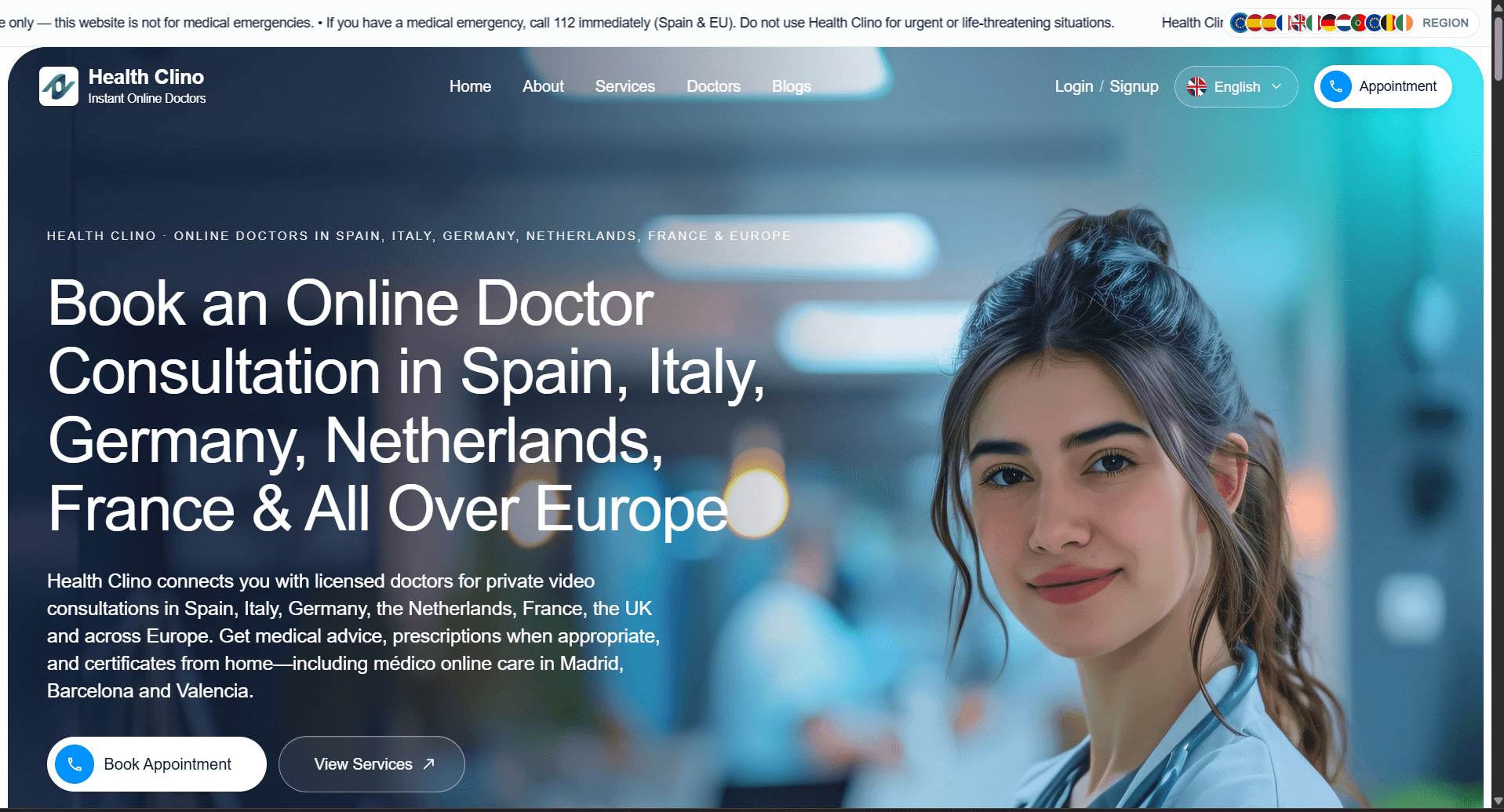Click the scrollbar down arrow
The height and width of the screenshot is (812, 1504).
pyautogui.click(x=1498, y=802)
